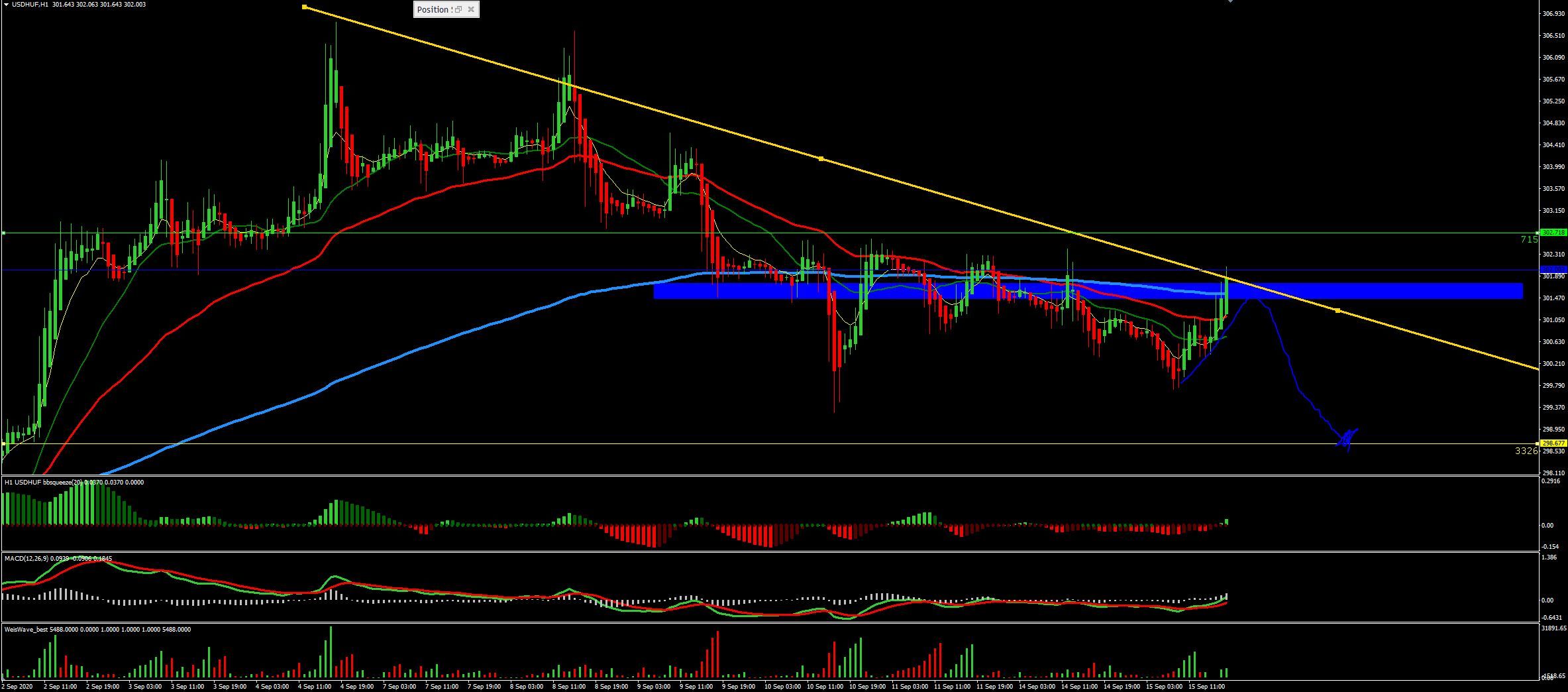Click the '2 Sep 2020' date label
1568x692 pixels.
(18, 687)
